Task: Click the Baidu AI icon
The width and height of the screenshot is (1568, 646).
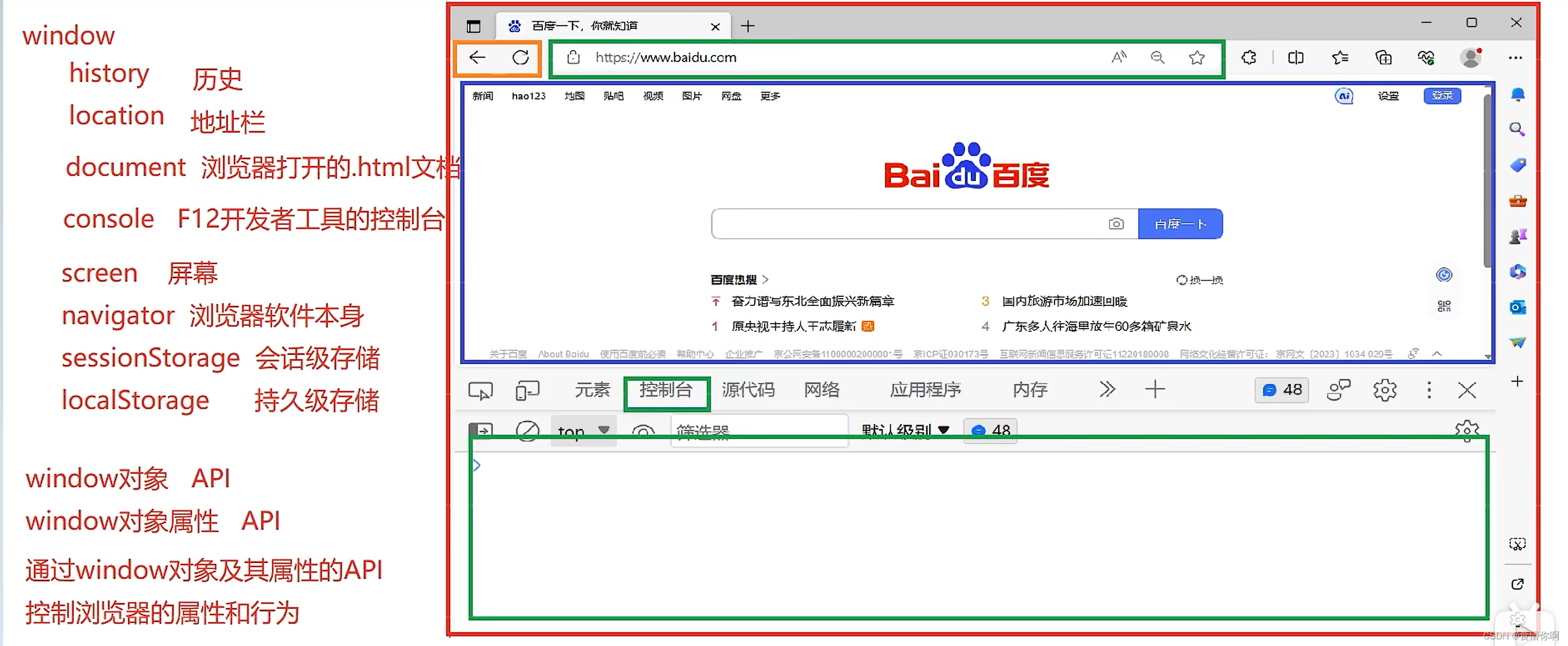Action: point(1344,95)
